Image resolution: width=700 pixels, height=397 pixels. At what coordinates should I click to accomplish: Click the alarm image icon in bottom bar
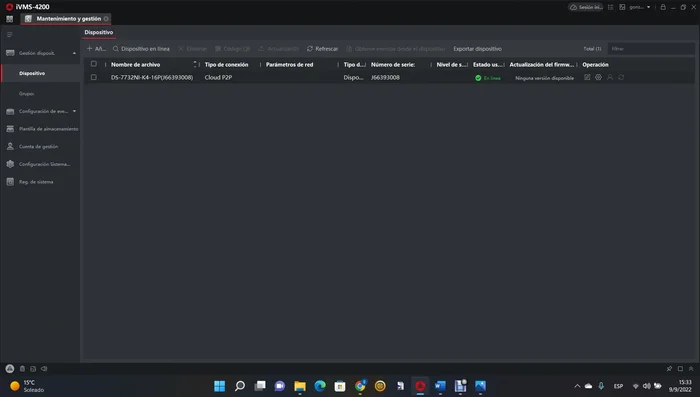[x=33, y=369]
